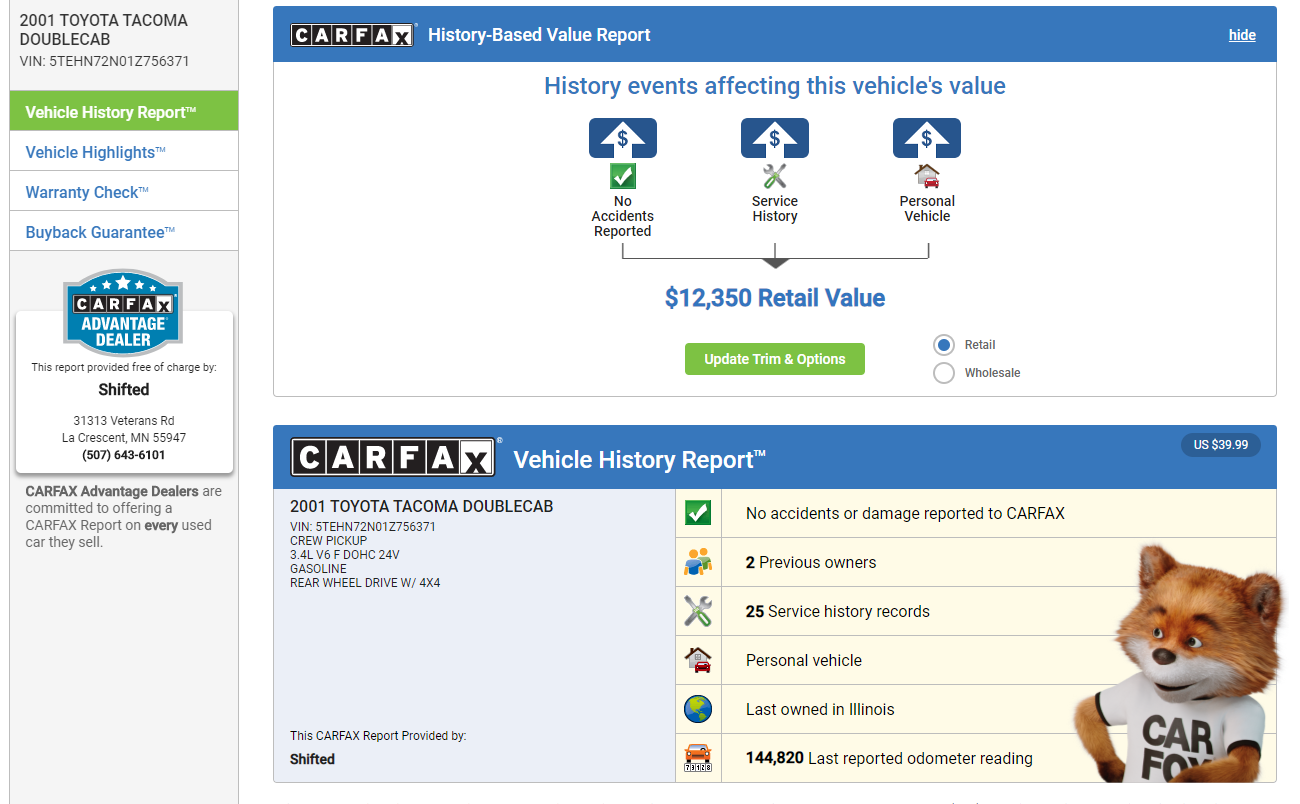The width and height of the screenshot is (1300, 804).
Task: Click the Shifted dealer name in sidebar card
Action: point(124,390)
